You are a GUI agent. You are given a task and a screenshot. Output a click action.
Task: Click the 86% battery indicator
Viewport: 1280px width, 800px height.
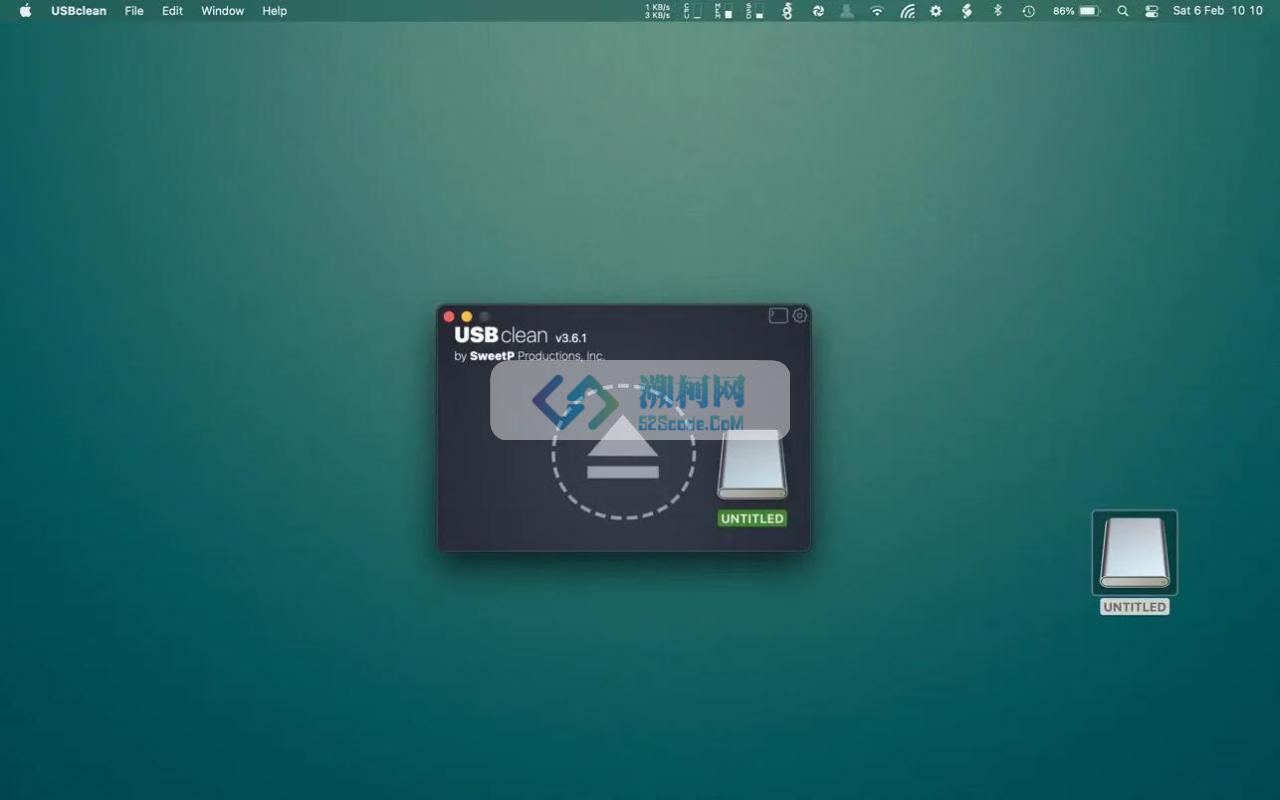pos(1076,11)
